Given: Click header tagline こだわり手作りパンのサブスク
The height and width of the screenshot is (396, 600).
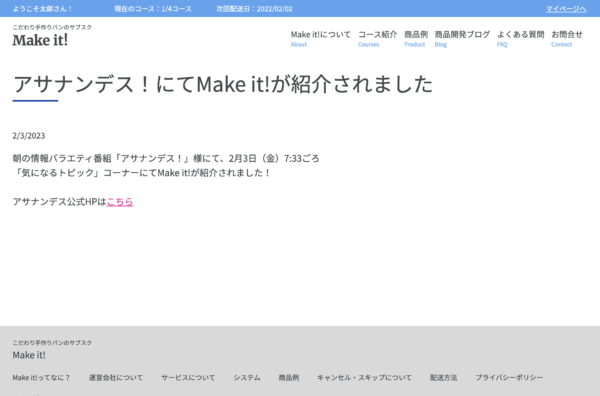Looking at the screenshot, I should click(x=52, y=27).
